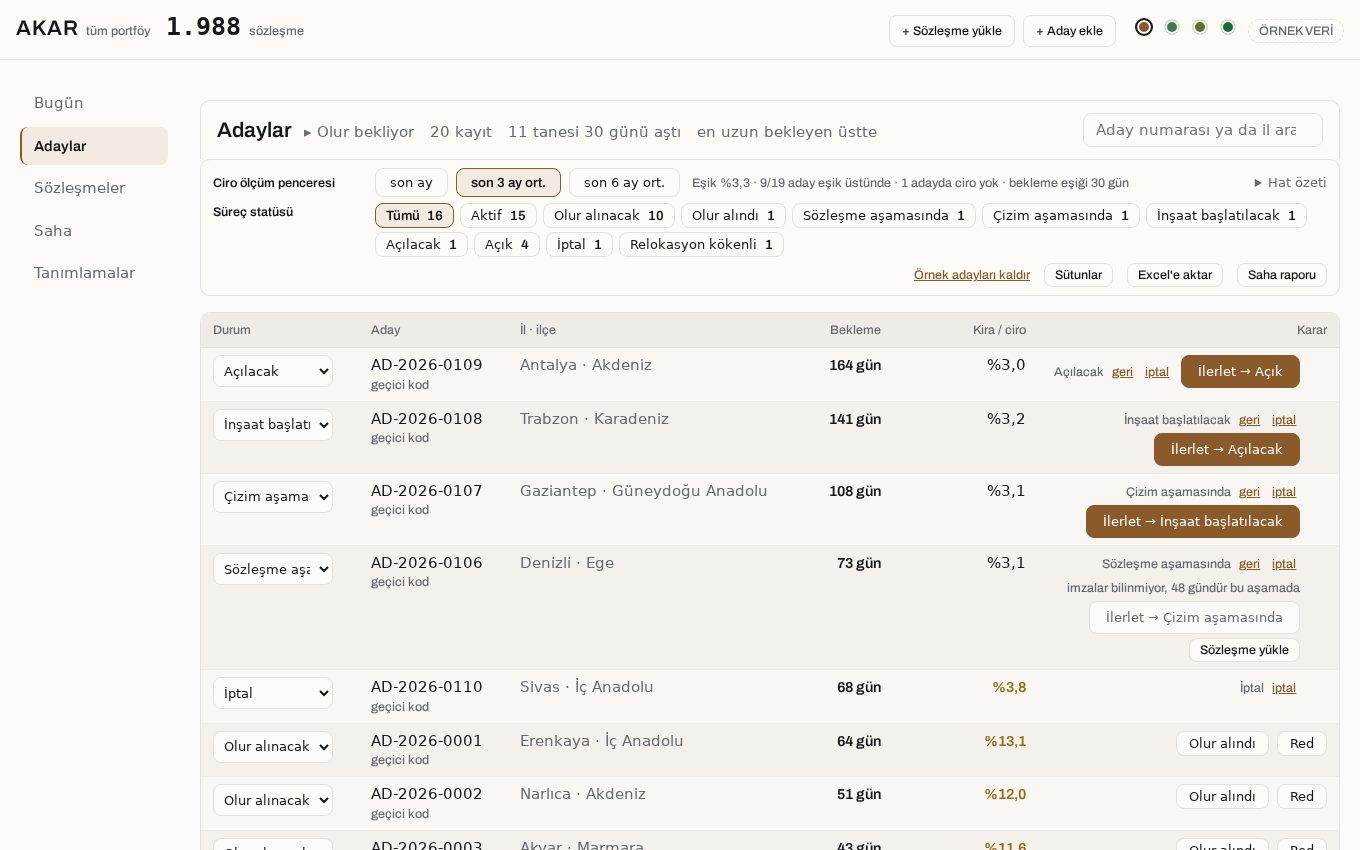The width and height of the screenshot is (1360, 850).
Task: Go to Sözleşmeler in sidebar
Action: point(94,188)
